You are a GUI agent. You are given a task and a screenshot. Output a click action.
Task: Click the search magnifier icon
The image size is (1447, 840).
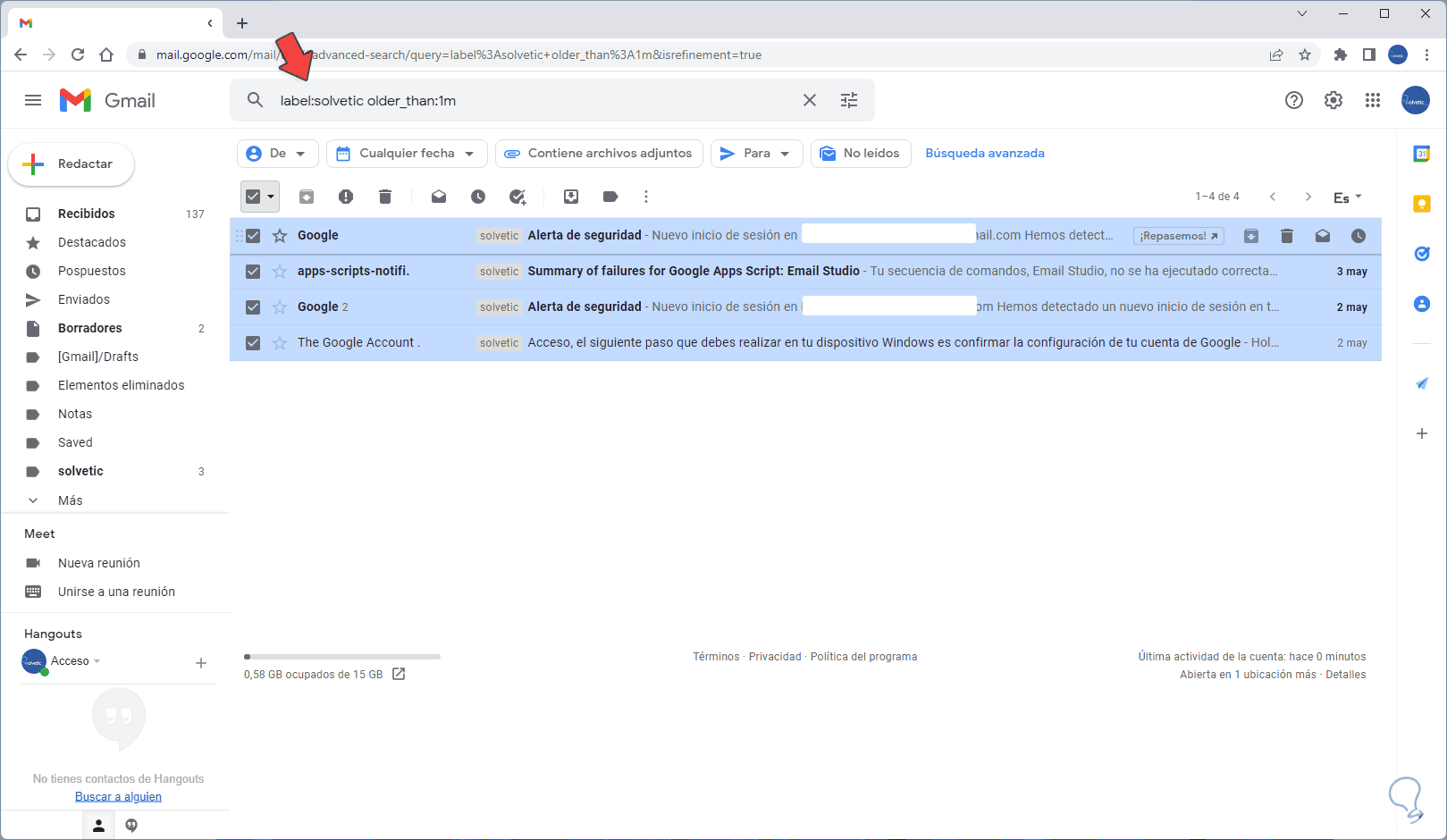click(255, 100)
